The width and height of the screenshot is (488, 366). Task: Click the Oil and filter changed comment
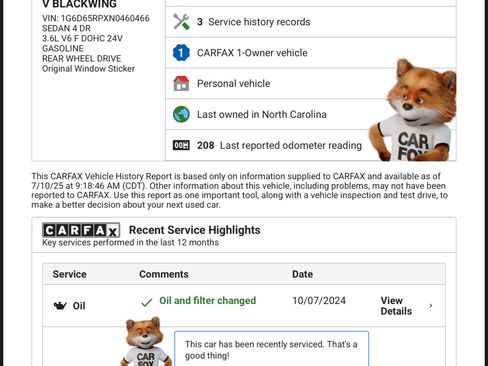(208, 300)
